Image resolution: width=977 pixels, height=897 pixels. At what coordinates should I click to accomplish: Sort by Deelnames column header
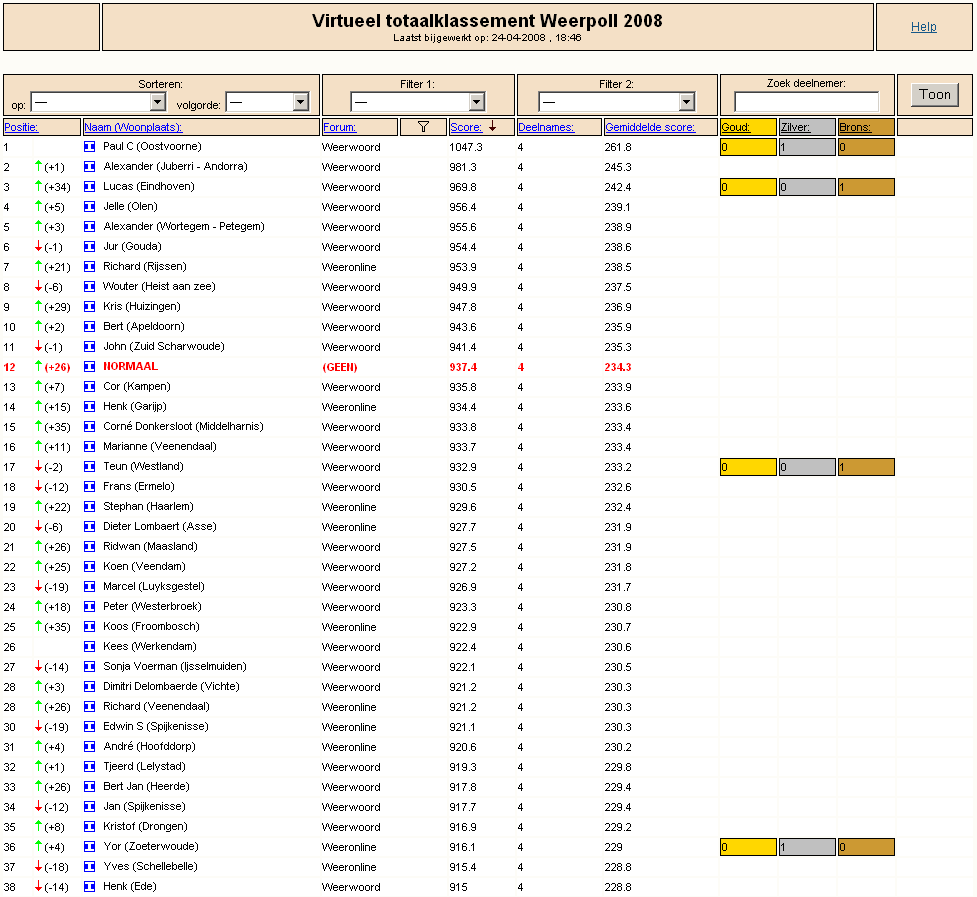(x=546, y=127)
